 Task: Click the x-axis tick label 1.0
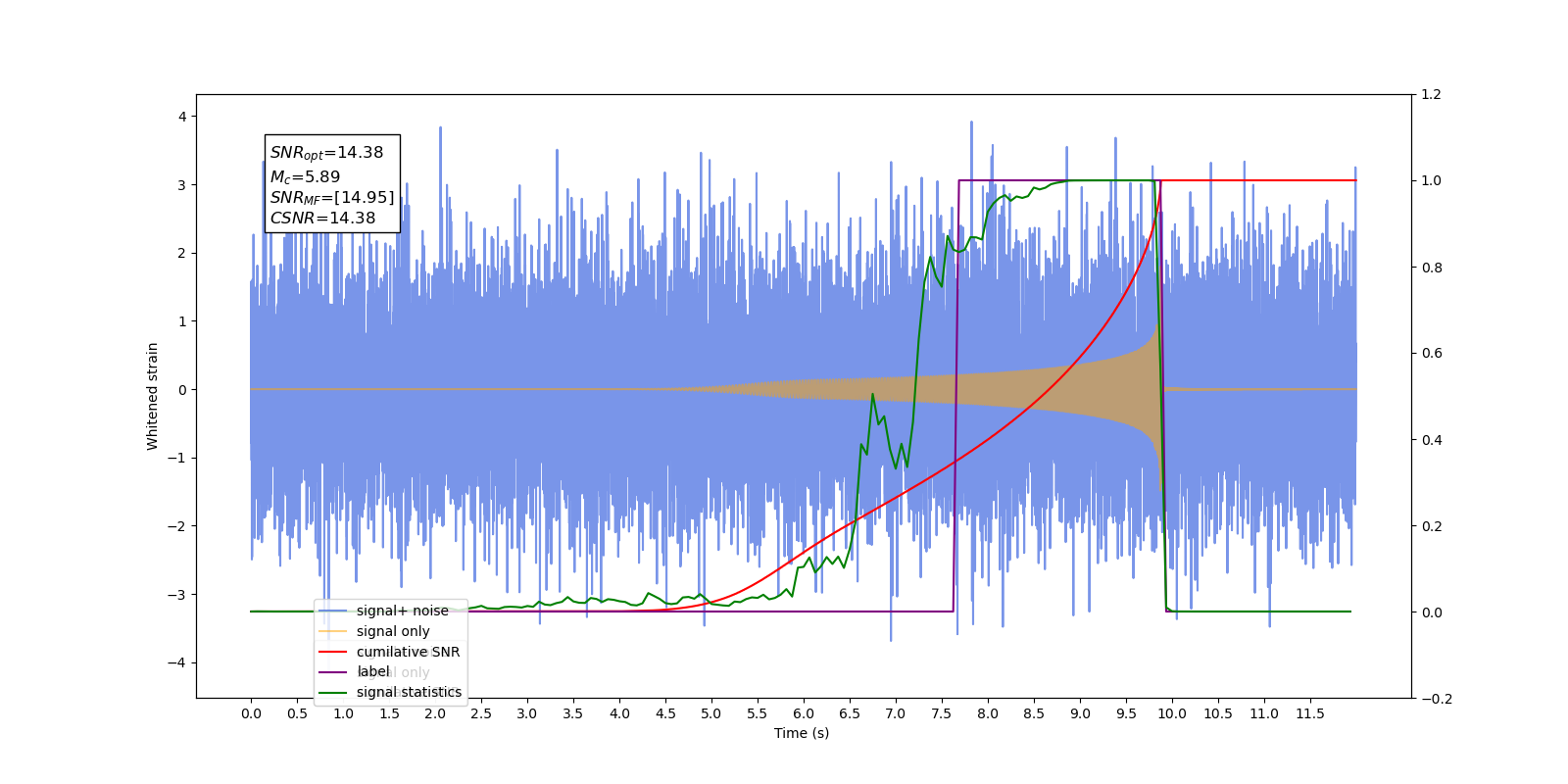[343, 713]
